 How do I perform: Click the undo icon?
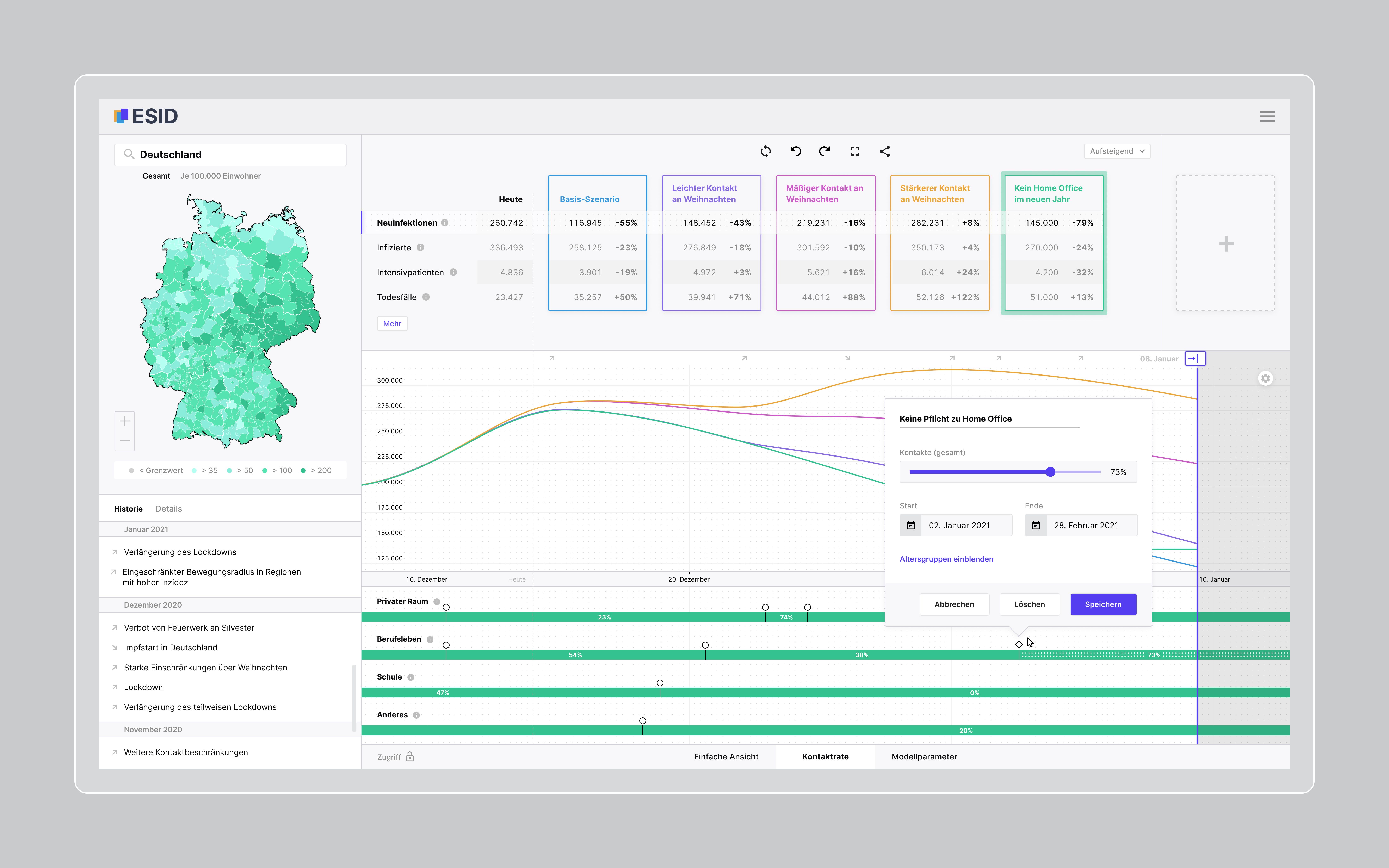click(x=796, y=151)
